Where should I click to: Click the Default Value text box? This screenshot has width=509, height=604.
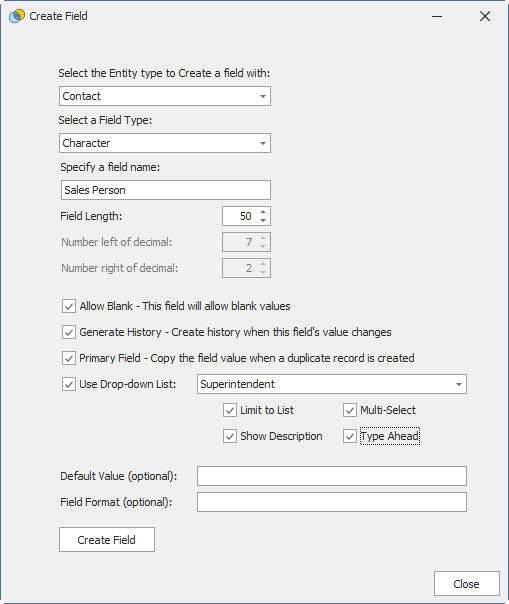point(332,476)
